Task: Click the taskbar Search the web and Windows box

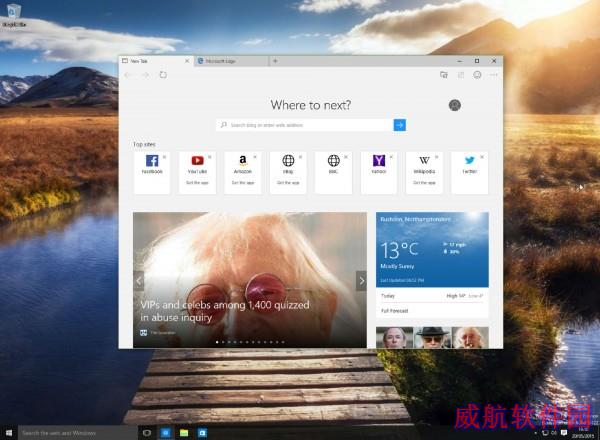Action: coord(78,433)
